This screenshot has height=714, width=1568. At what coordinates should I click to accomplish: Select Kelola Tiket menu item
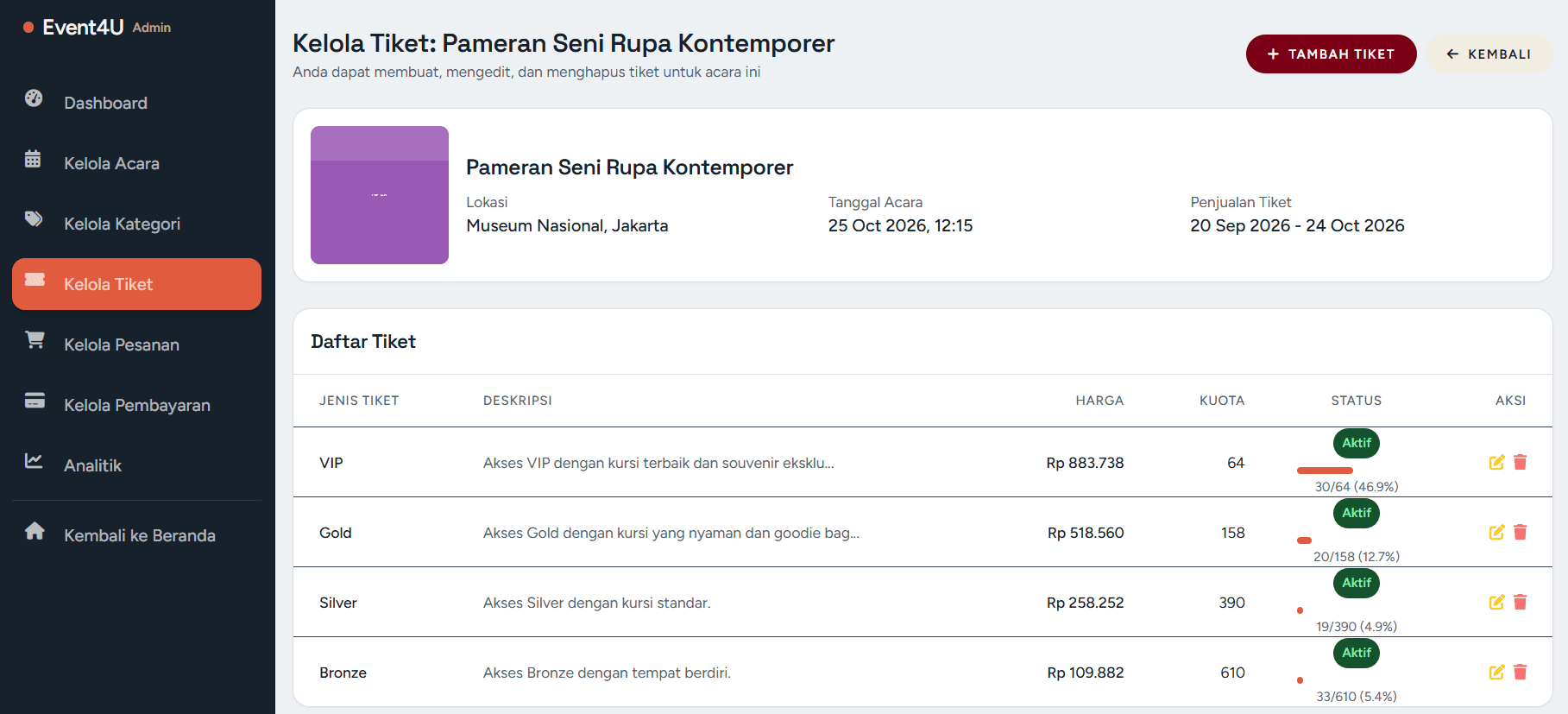pos(136,284)
